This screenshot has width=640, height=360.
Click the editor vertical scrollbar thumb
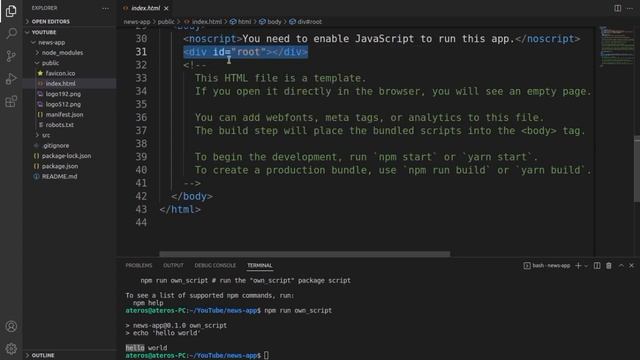point(637,169)
